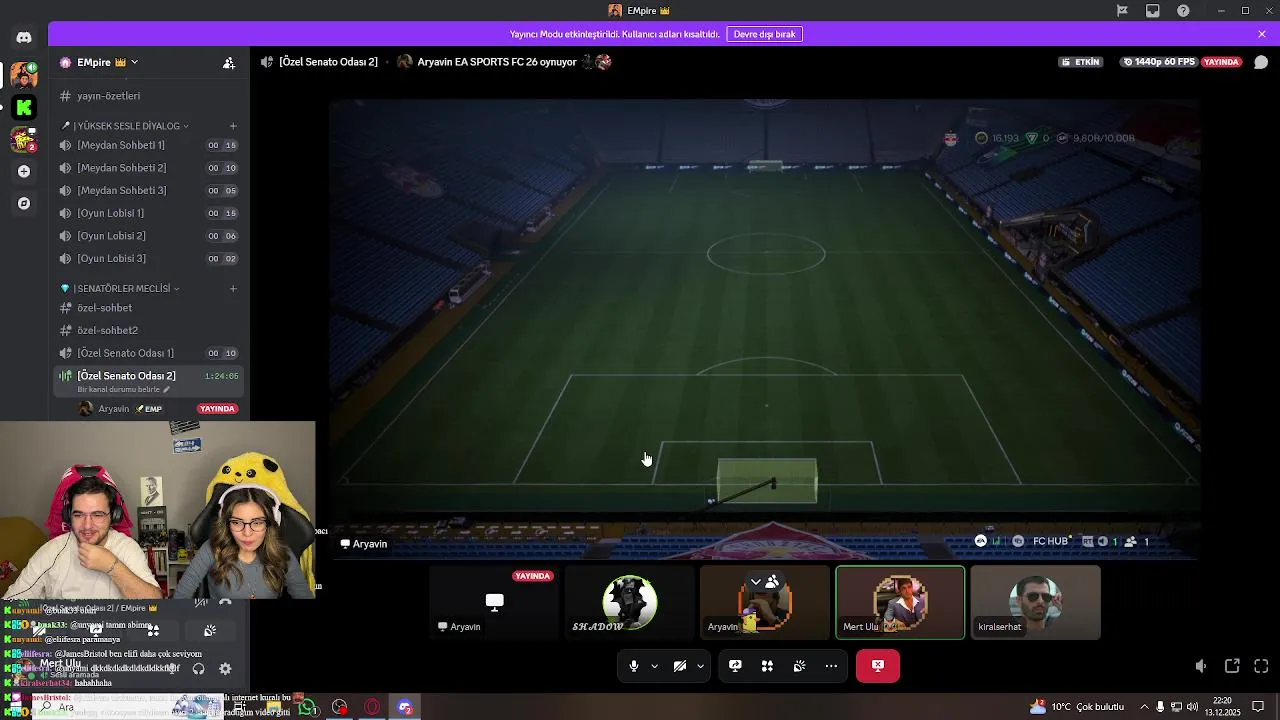Open taskbar clock showing 22:20
The height and width of the screenshot is (720, 1280).
tap(1222, 707)
